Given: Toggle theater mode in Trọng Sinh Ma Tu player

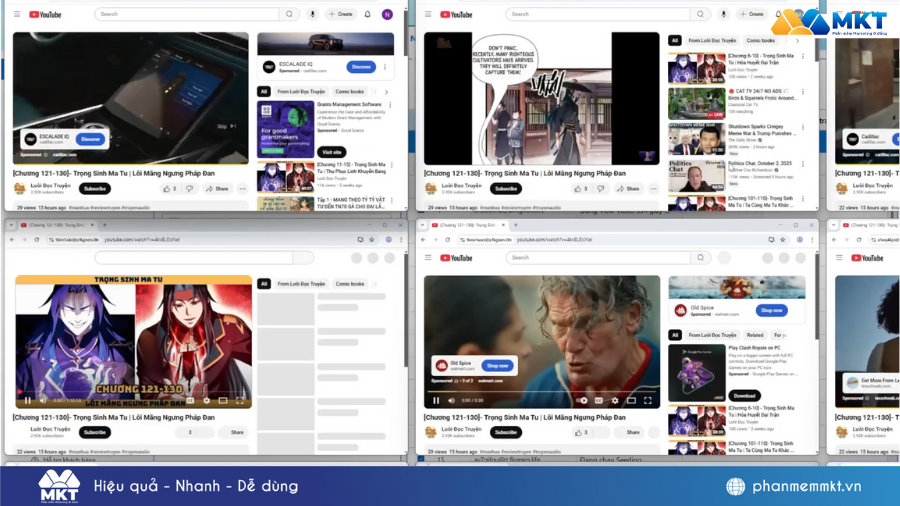Looking at the screenshot, I should [223, 400].
